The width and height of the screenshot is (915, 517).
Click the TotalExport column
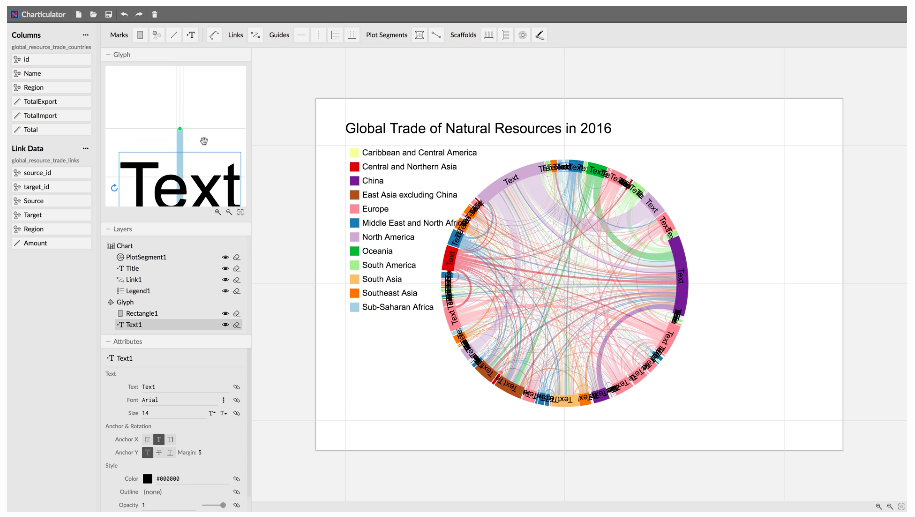click(51, 102)
